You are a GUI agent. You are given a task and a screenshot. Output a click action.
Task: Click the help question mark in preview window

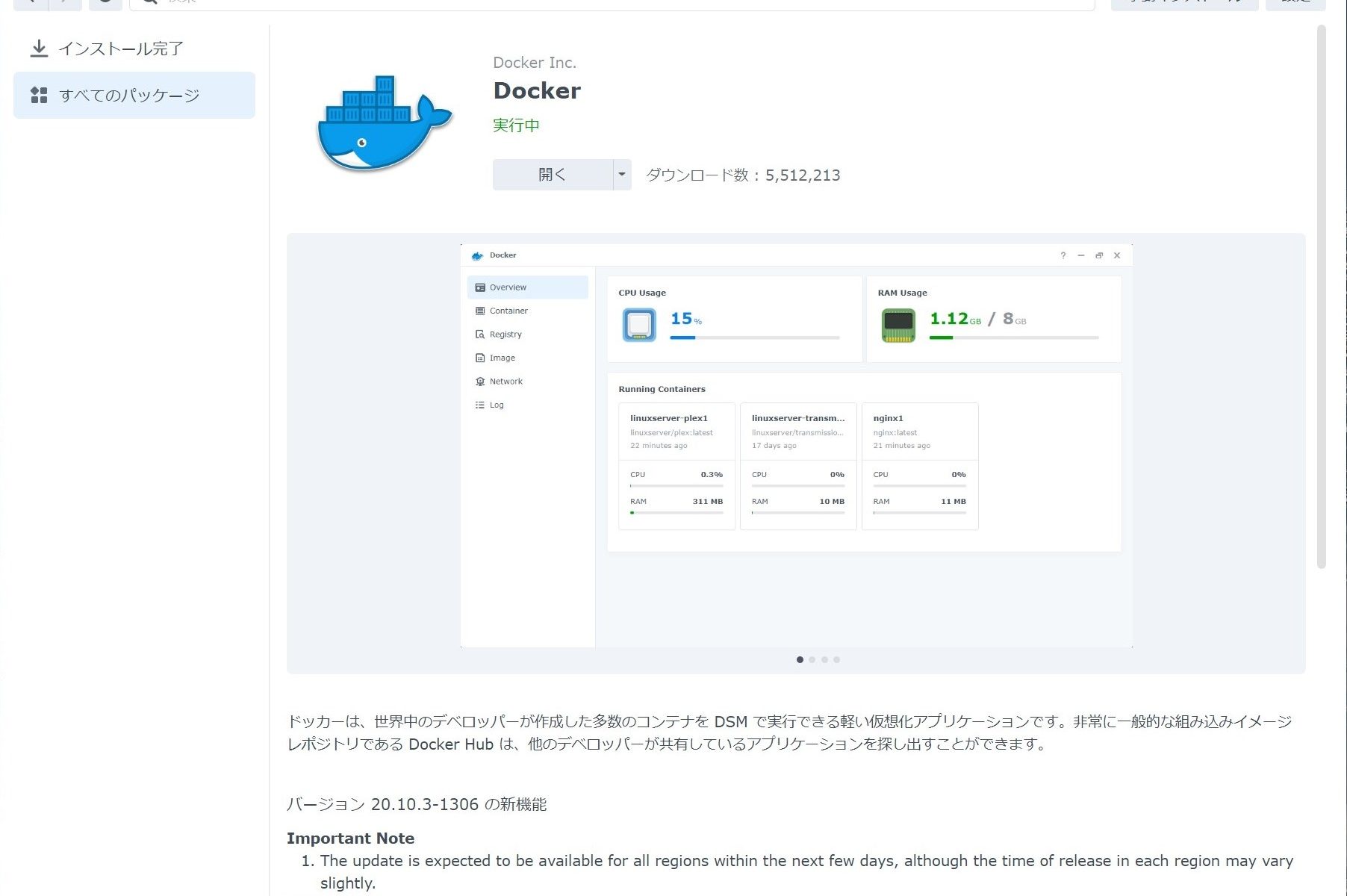(1063, 255)
